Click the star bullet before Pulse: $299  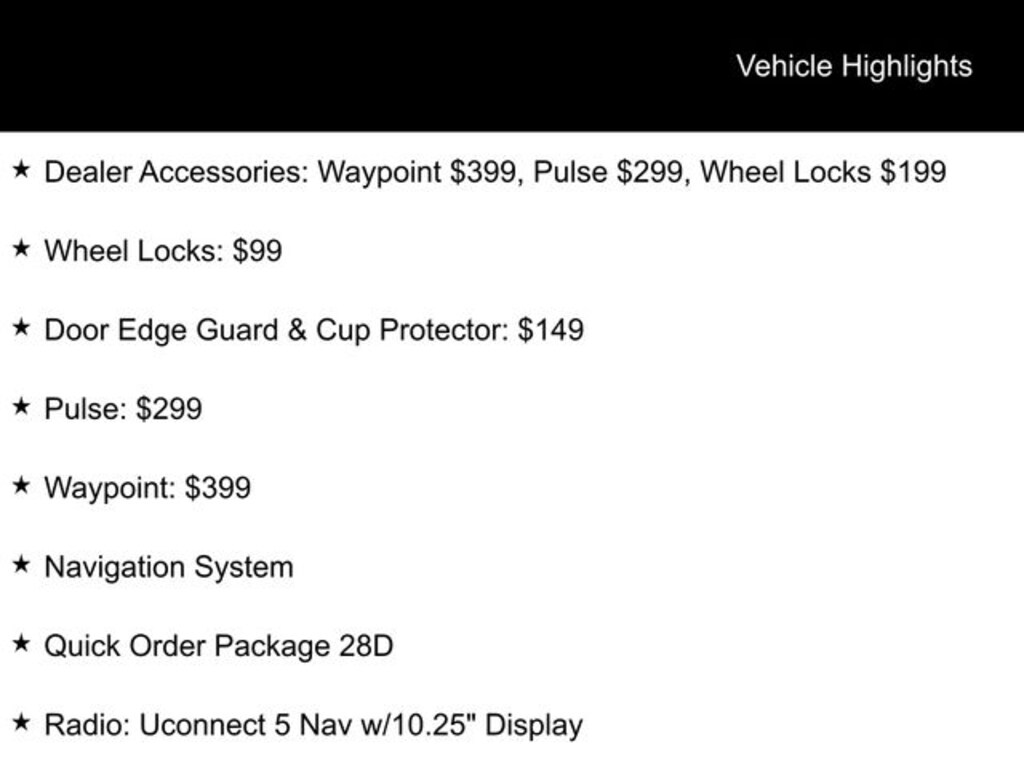tap(21, 407)
